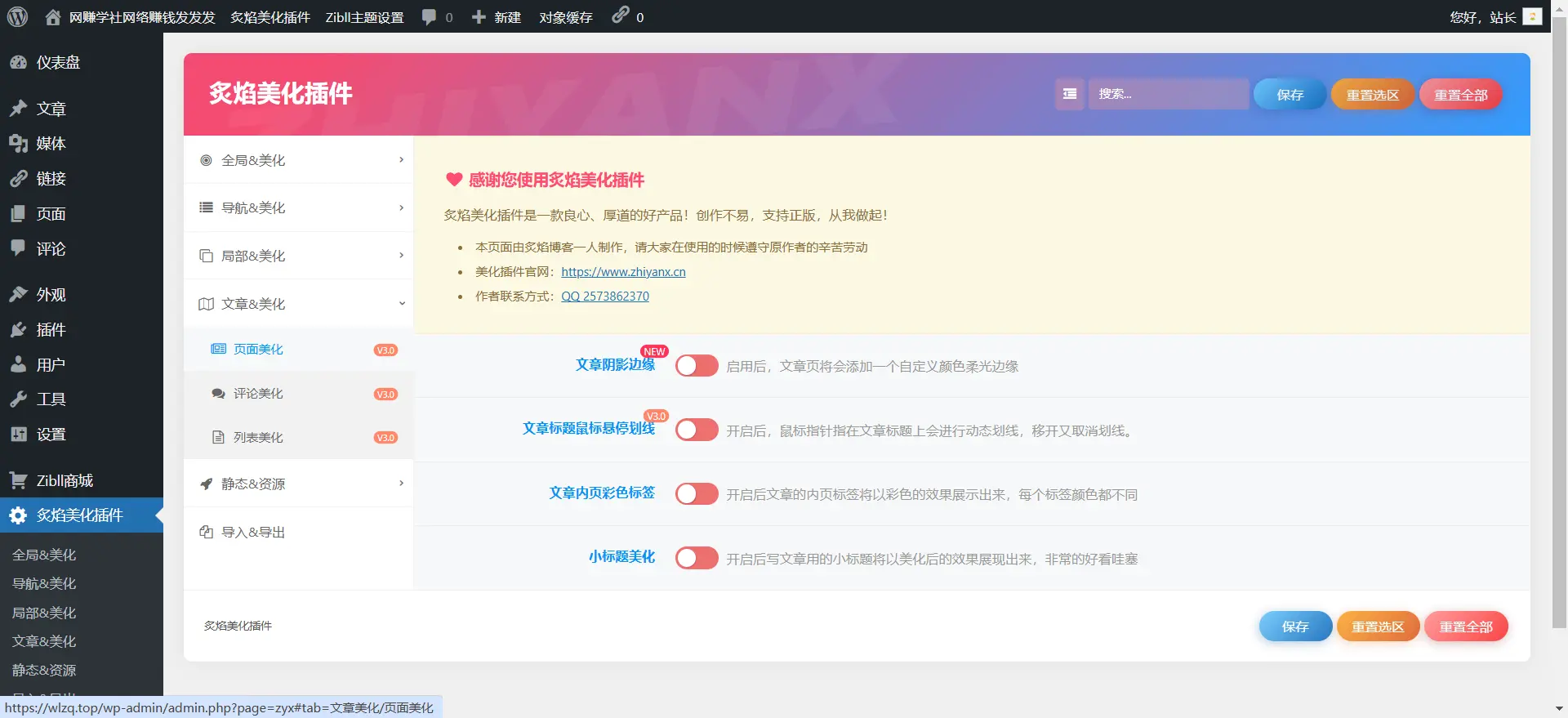Open the 评论美化 tab
Screen dimensions: 1568x718
point(299,394)
